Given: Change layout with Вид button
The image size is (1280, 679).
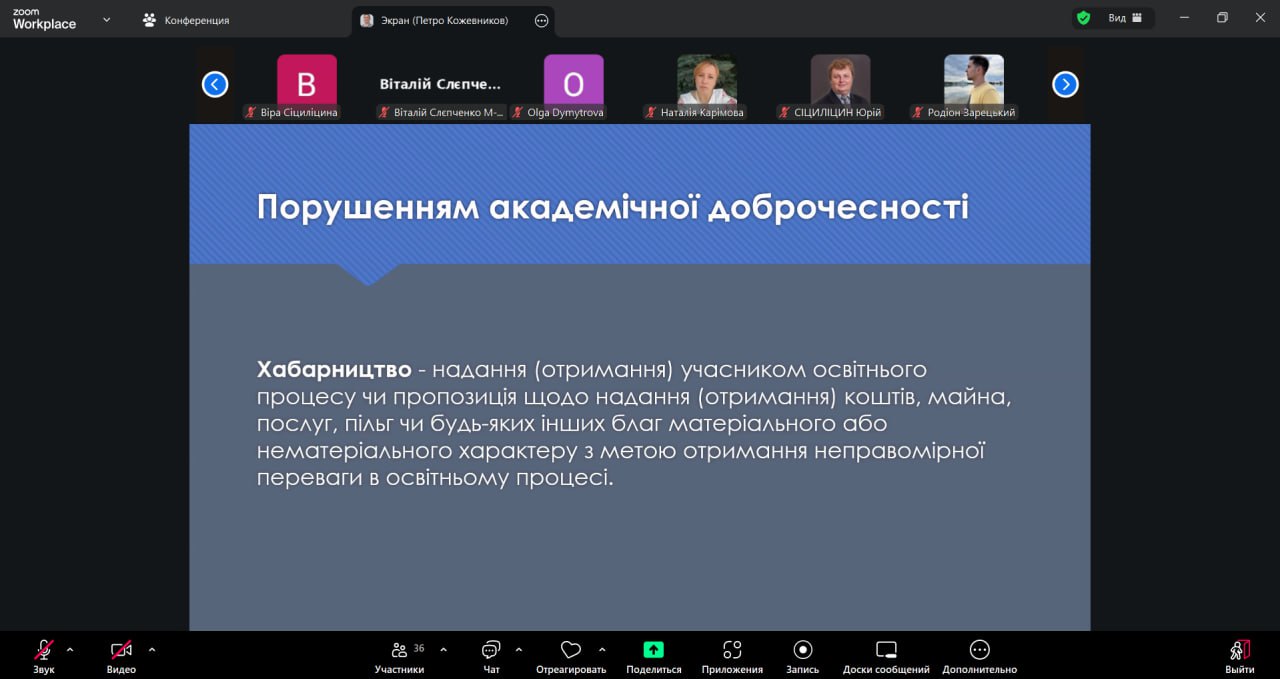Looking at the screenshot, I should point(1125,18).
